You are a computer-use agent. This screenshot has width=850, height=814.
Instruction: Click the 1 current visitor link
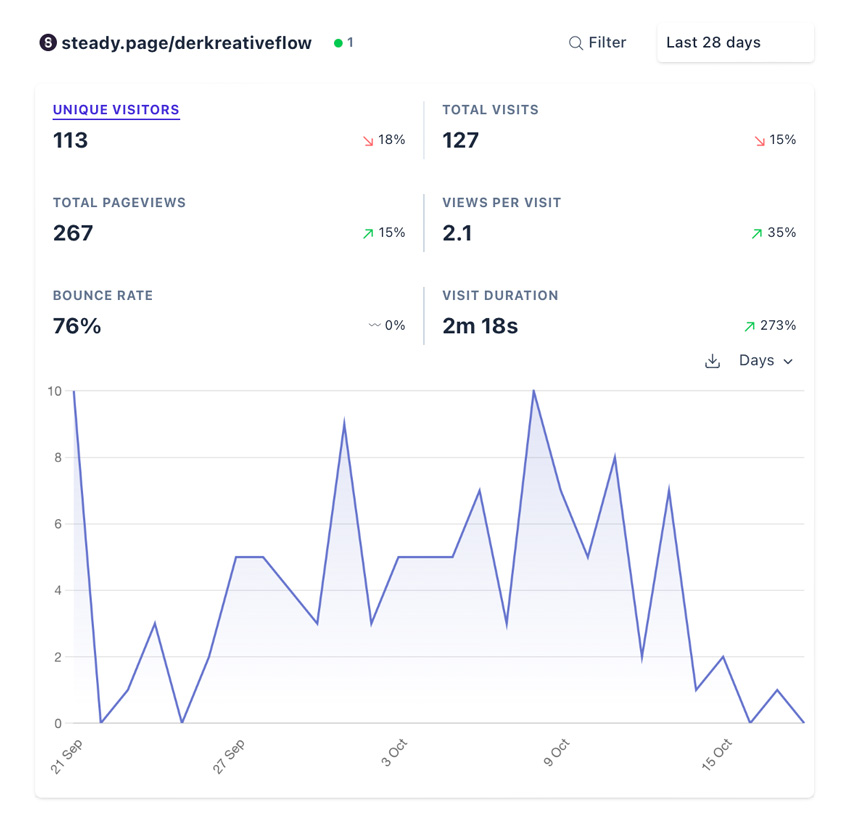(350, 43)
